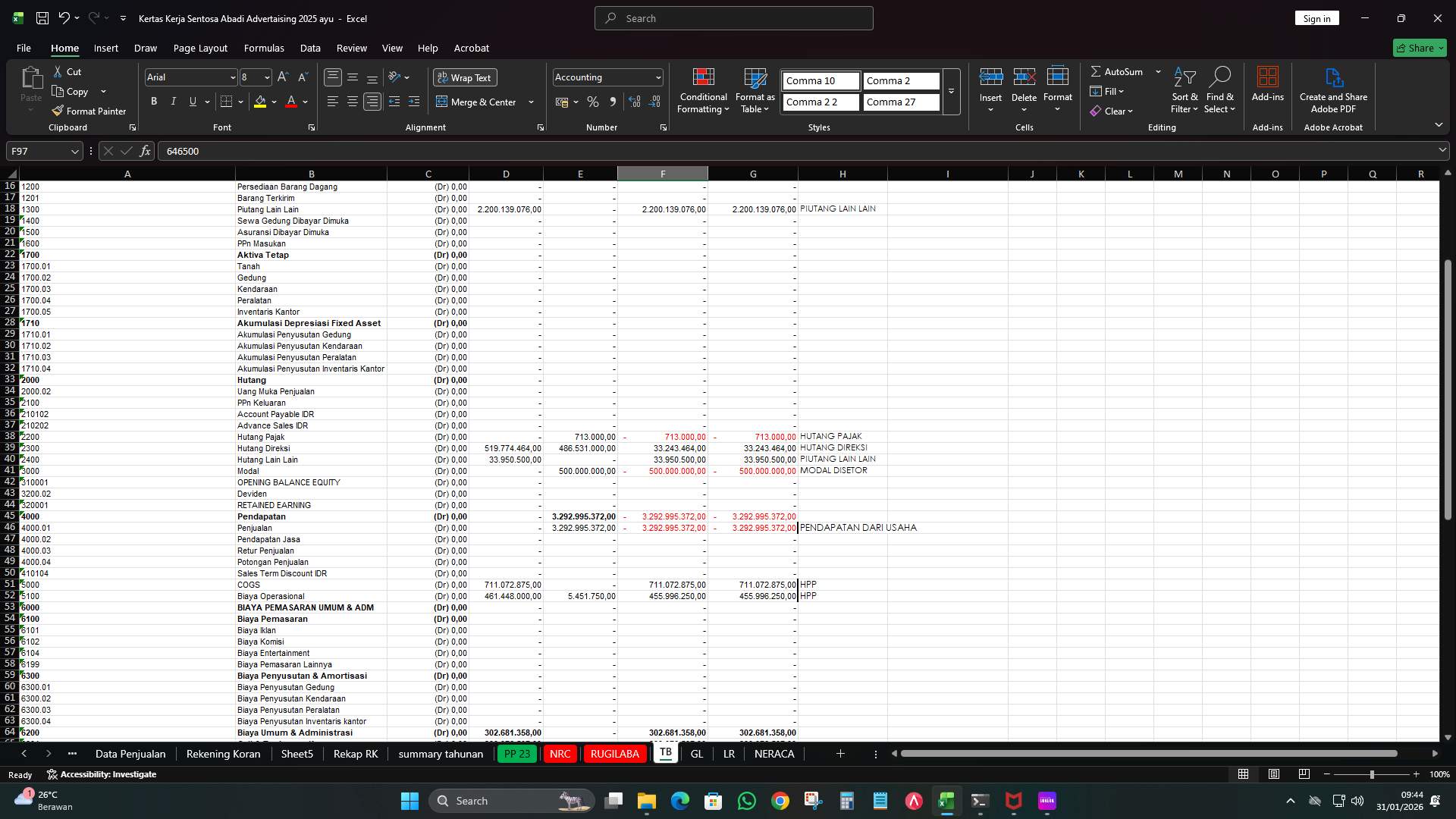Screen dimensions: 1456x819
Task: Switch to the Formulas ribbon tab
Action: pyautogui.click(x=264, y=48)
